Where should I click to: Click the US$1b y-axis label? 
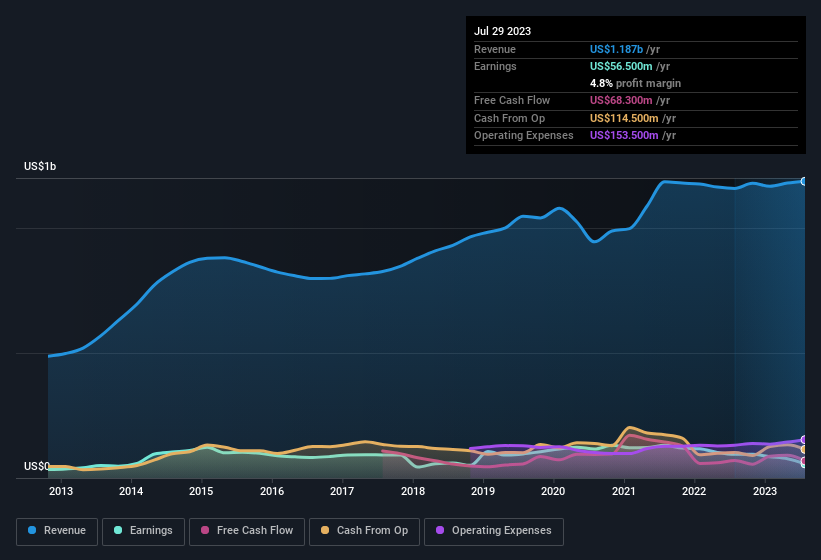(40, 166)
